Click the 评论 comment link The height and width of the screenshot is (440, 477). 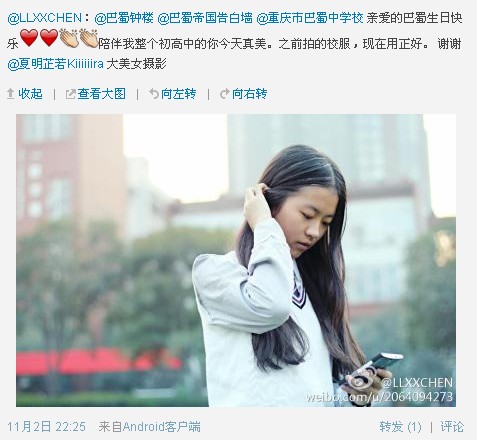452,427
